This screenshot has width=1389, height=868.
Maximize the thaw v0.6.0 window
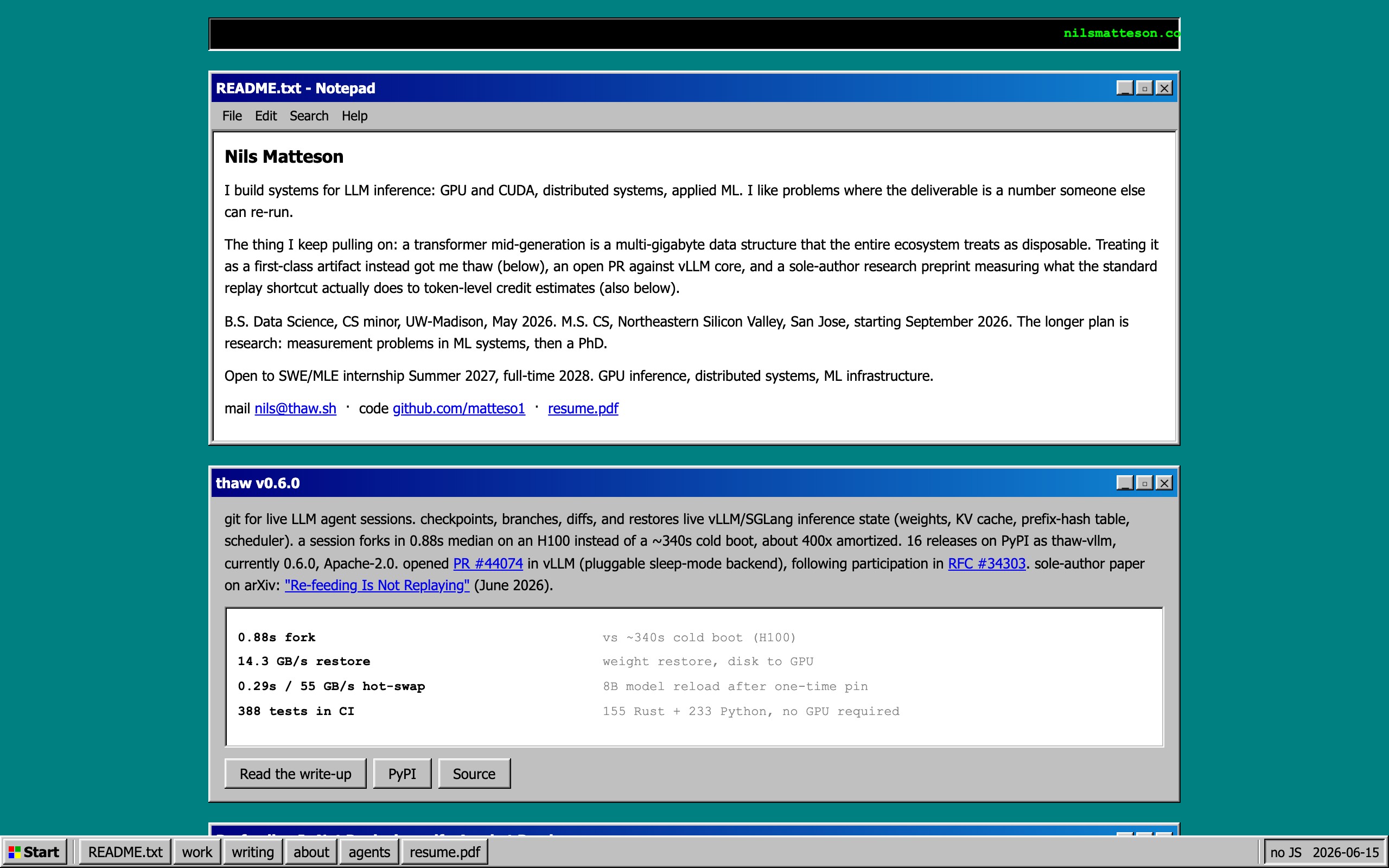[1144, 483]
